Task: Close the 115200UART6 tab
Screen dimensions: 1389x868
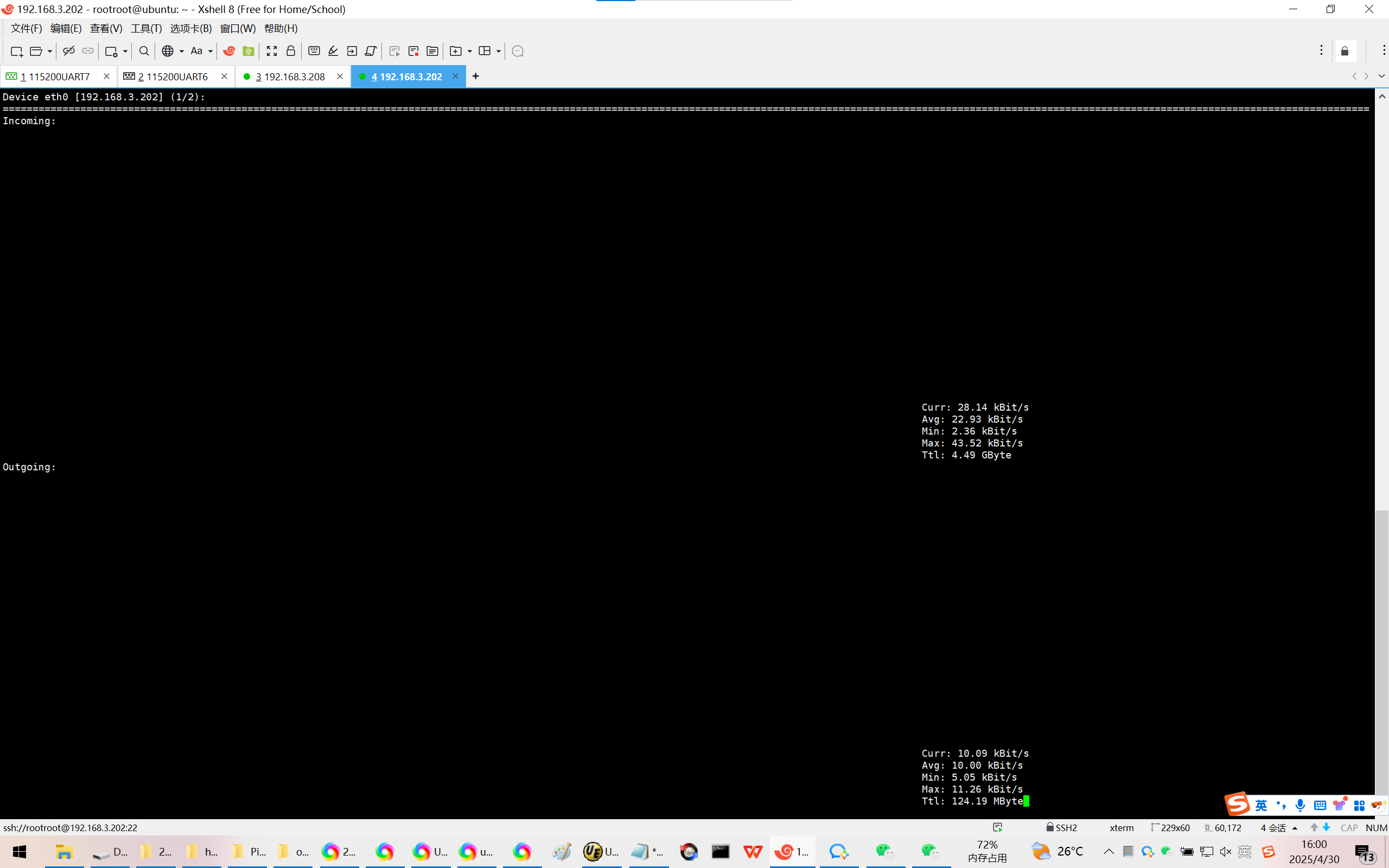Action: pyautogui.click(x=224, y=76)
